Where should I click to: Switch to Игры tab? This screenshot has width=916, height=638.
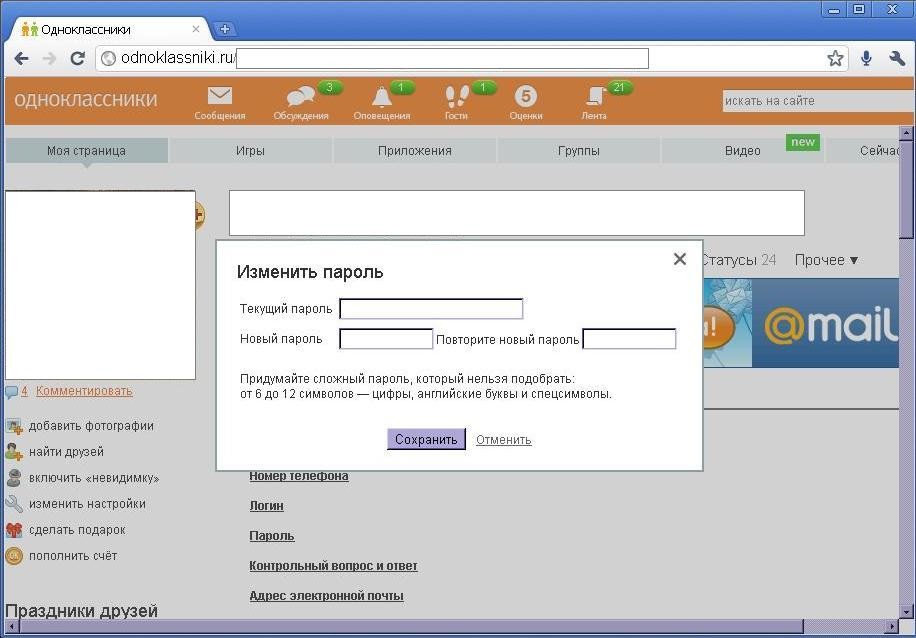tap(251, 151)
